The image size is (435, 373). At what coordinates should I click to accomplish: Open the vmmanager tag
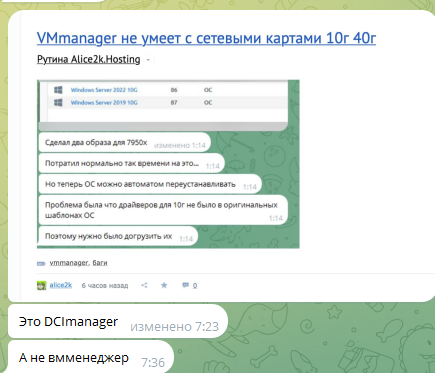(69, 263)
